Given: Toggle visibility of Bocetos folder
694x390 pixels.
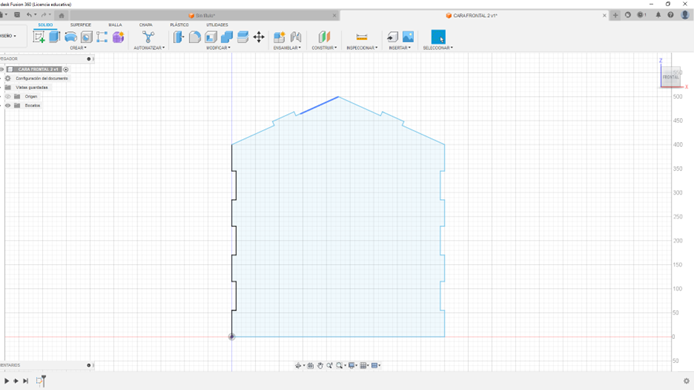Looking at the screenshot, I should [x=8, y=105].
